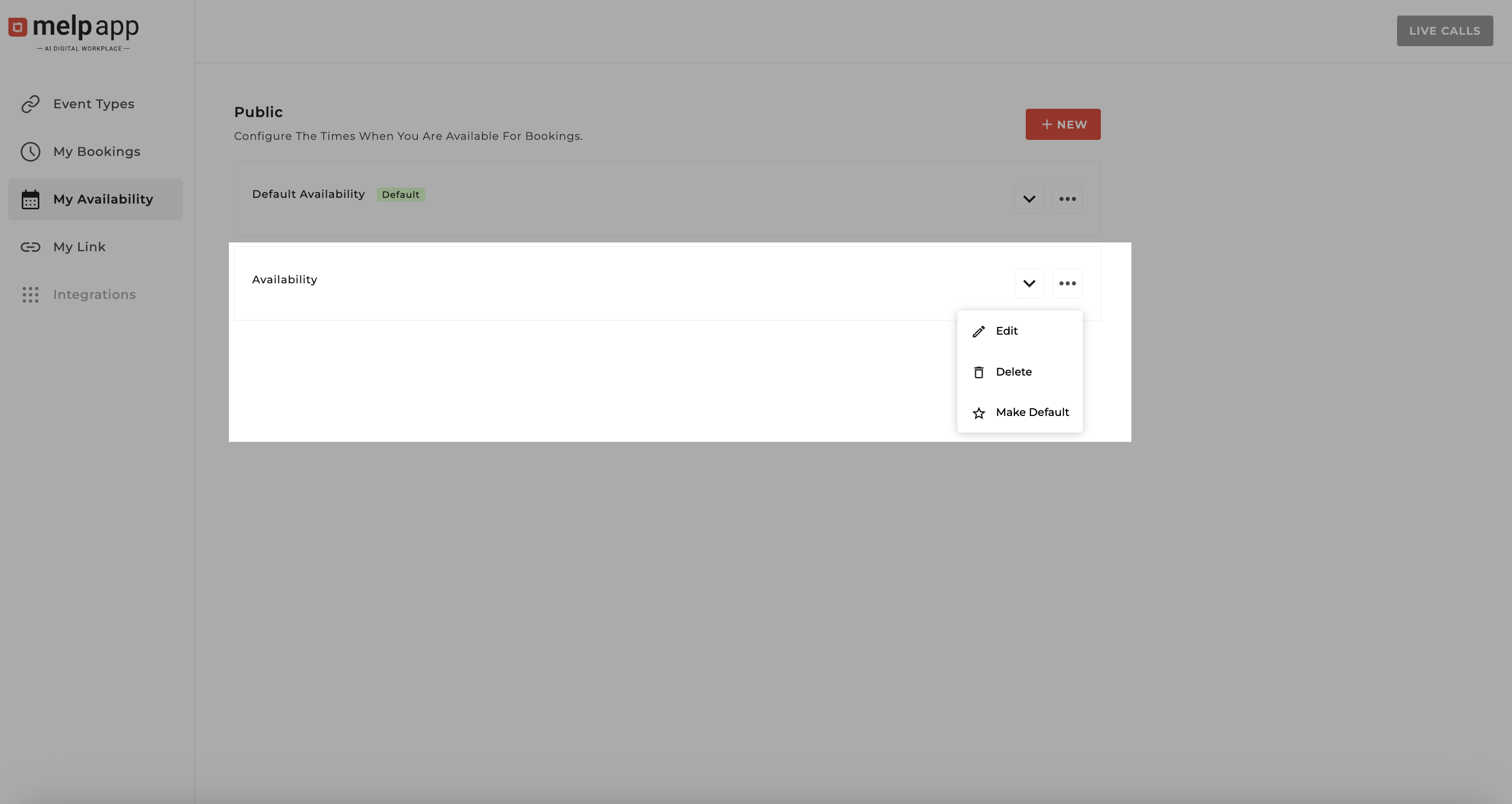The image size is (1512, 804).
Task: Open the Integrations grid icon
Action: tap(30, 294)
